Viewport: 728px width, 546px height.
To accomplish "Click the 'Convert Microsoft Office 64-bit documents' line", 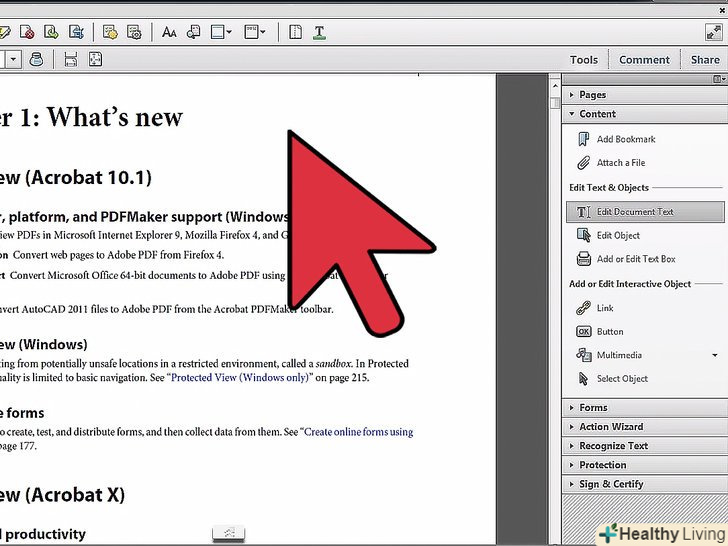I will coord(148,275).
